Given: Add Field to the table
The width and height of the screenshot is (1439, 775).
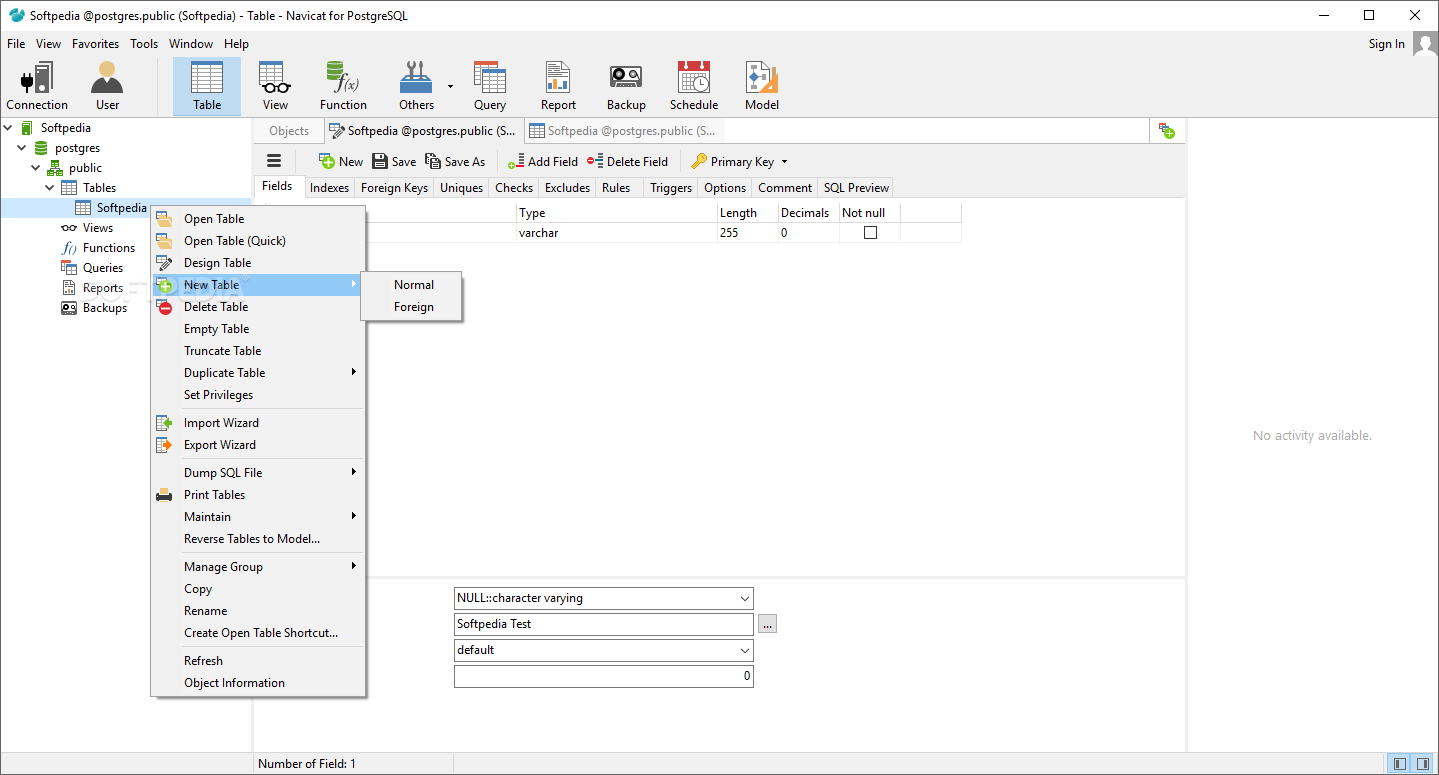Looking at the screenshot, I should click(543, 161).
